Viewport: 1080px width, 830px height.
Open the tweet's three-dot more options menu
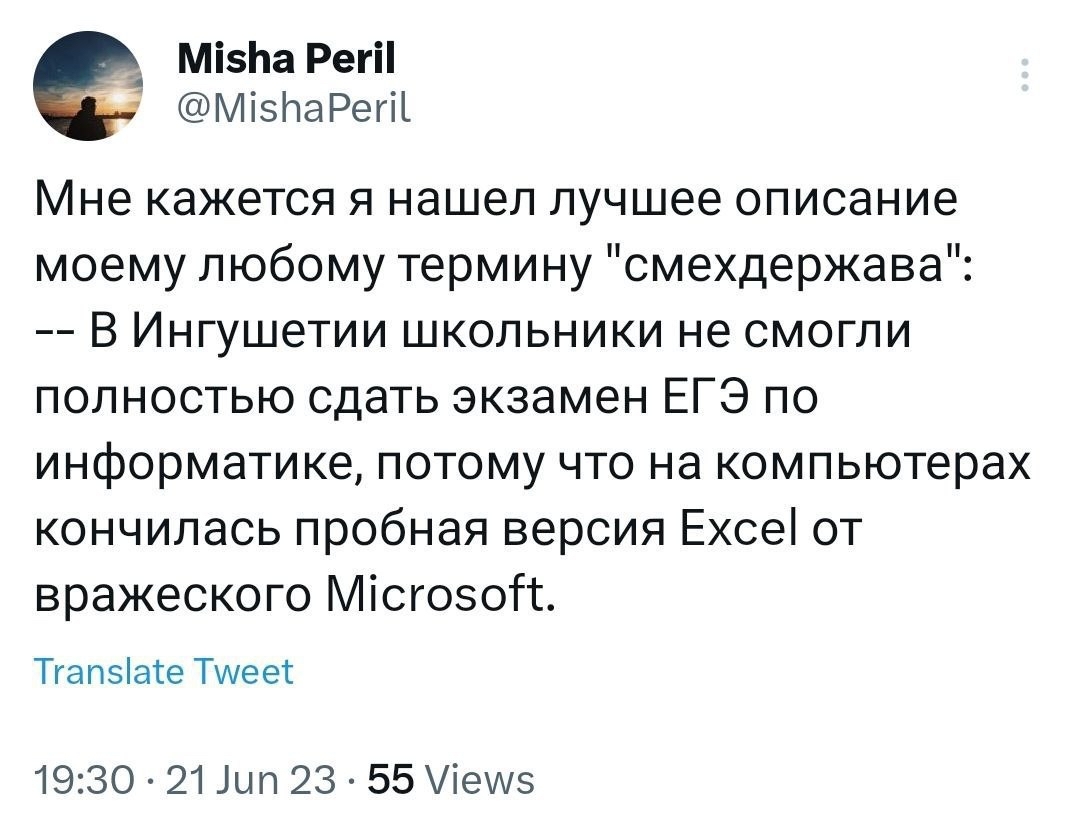pos(1024,76)
